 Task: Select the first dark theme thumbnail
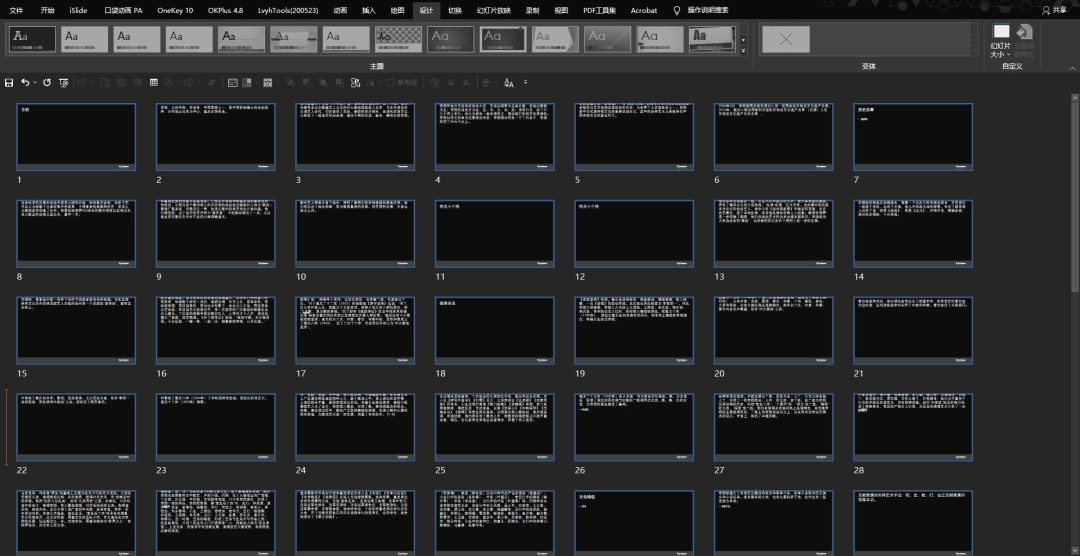click(x=32, y=39)
